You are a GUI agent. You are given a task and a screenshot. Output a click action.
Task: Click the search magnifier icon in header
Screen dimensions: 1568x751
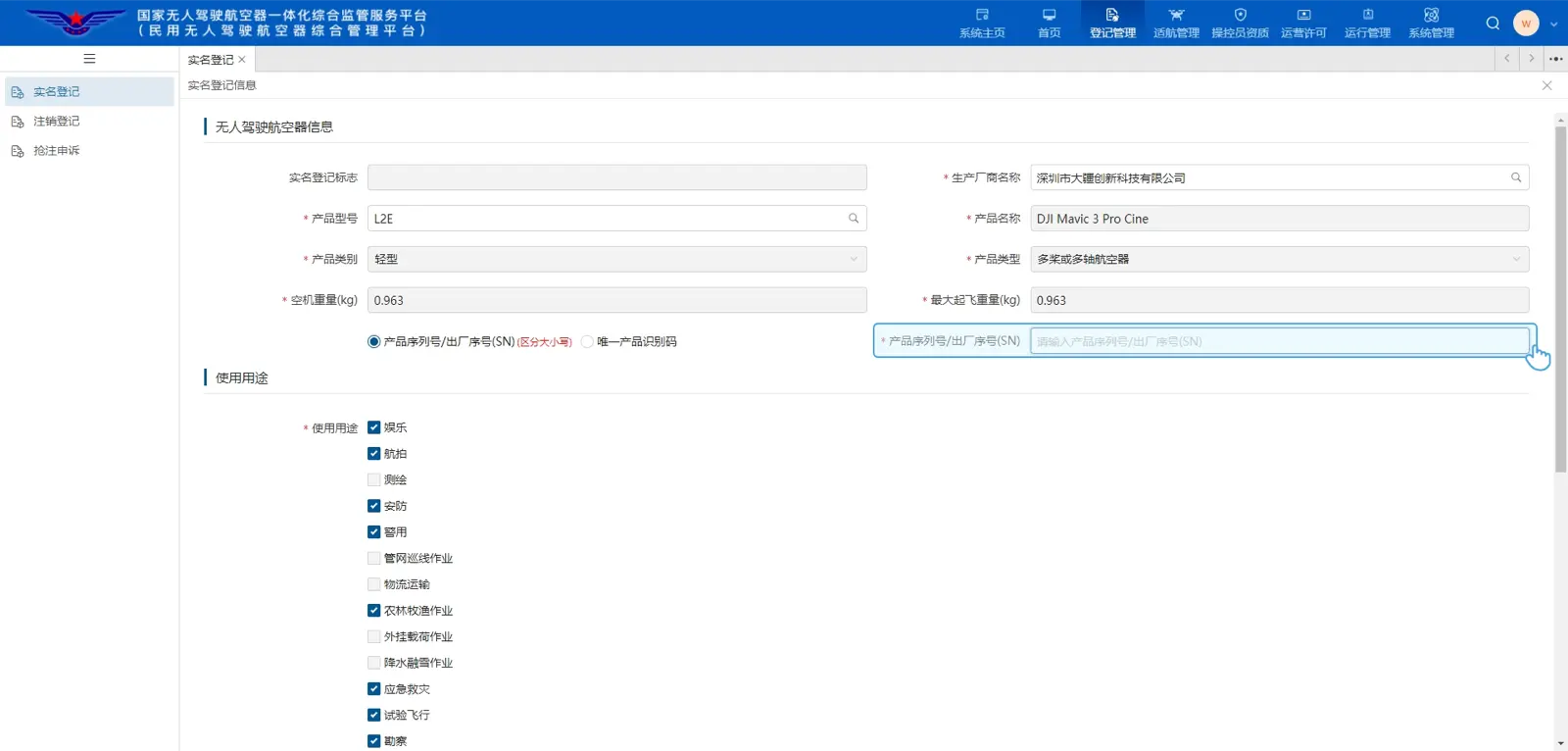point(1493,24)
